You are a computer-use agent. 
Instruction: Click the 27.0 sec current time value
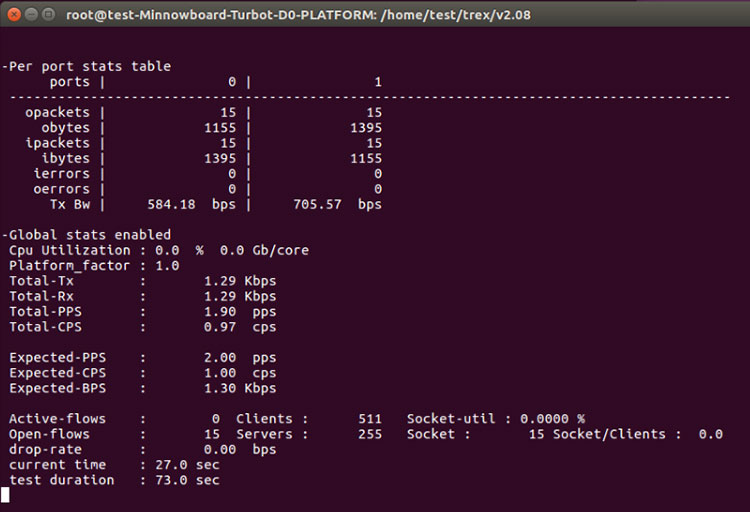pyautogui.click(x=188, y=465)
